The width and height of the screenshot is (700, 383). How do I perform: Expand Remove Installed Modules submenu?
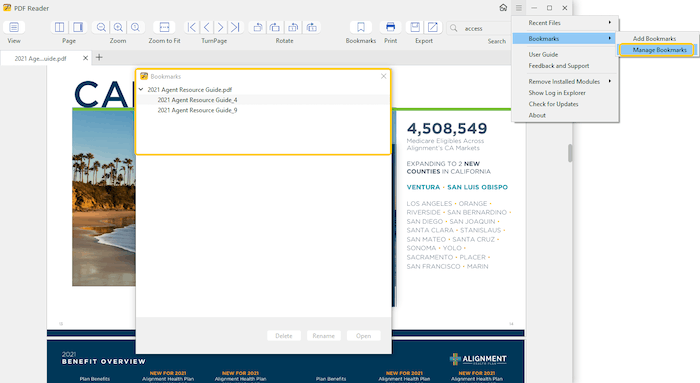tap(565, 81)
